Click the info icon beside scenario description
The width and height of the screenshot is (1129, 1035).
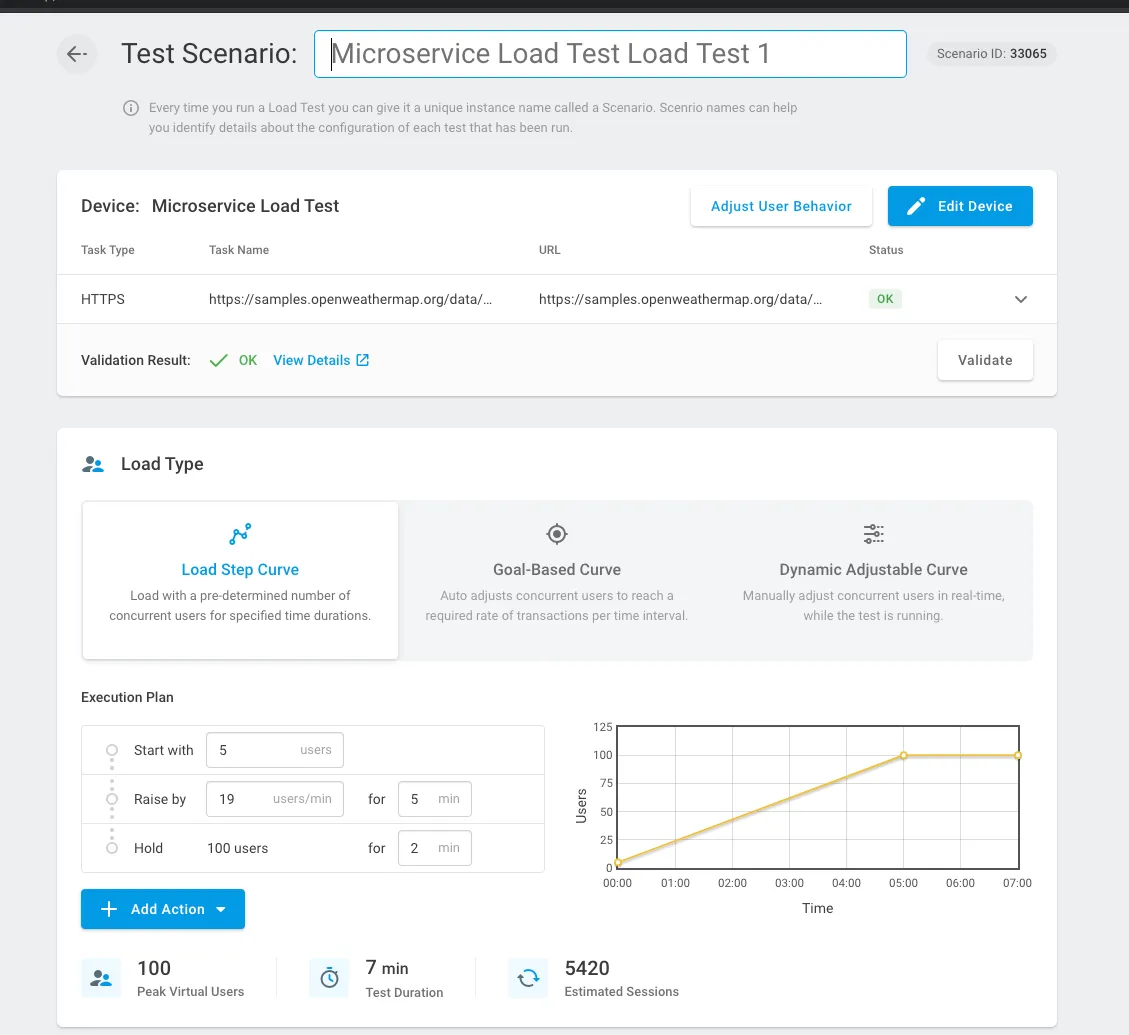[131, 108]
